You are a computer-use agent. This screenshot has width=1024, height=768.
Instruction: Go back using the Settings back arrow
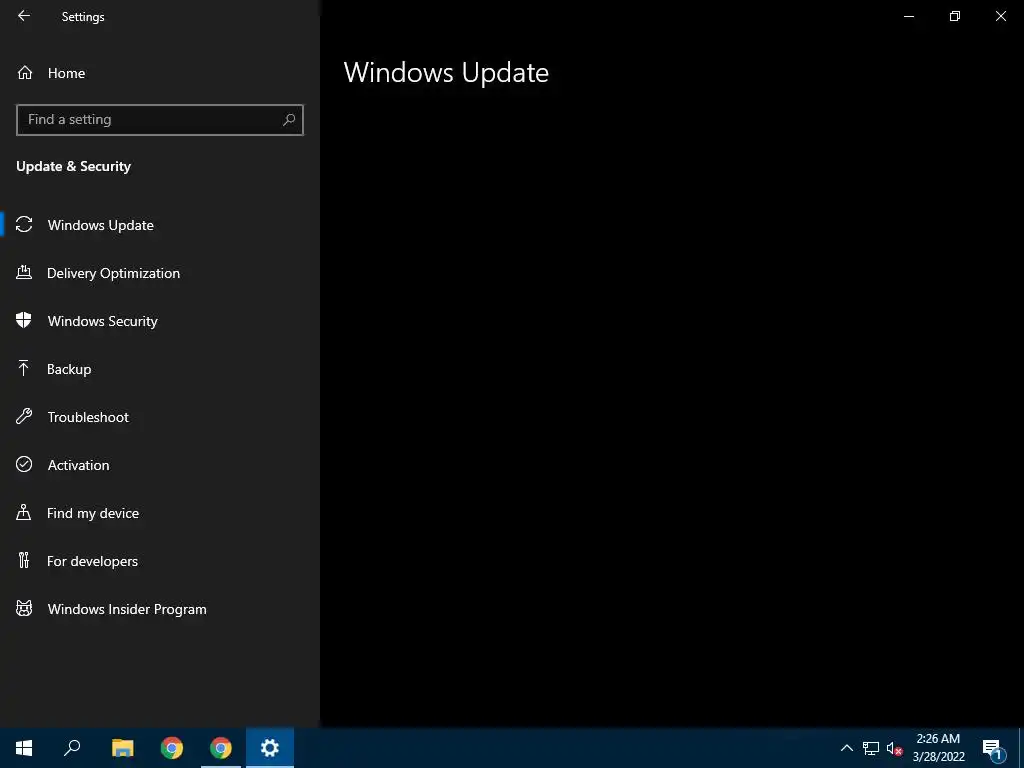pyautogui.click(x=24, y=16)
